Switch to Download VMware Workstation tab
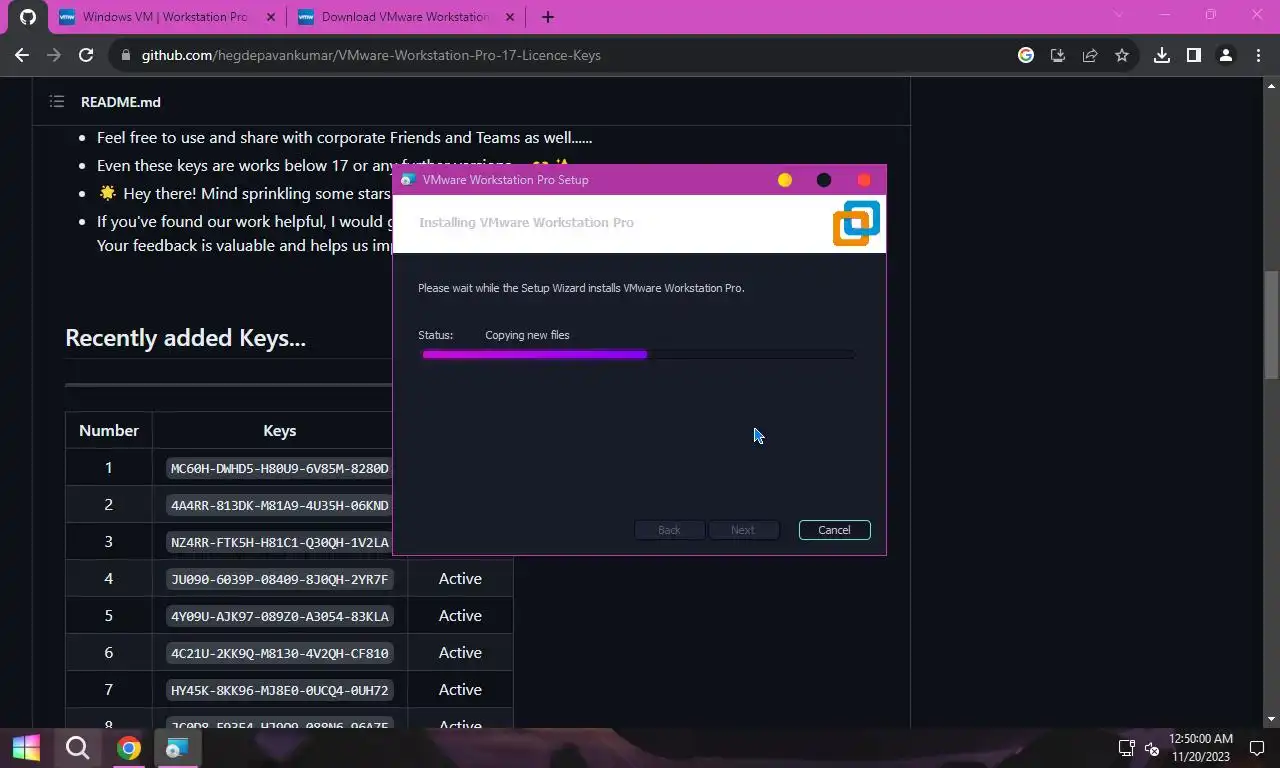This screenshot has width=1280, height=768. tap(405, 17)
